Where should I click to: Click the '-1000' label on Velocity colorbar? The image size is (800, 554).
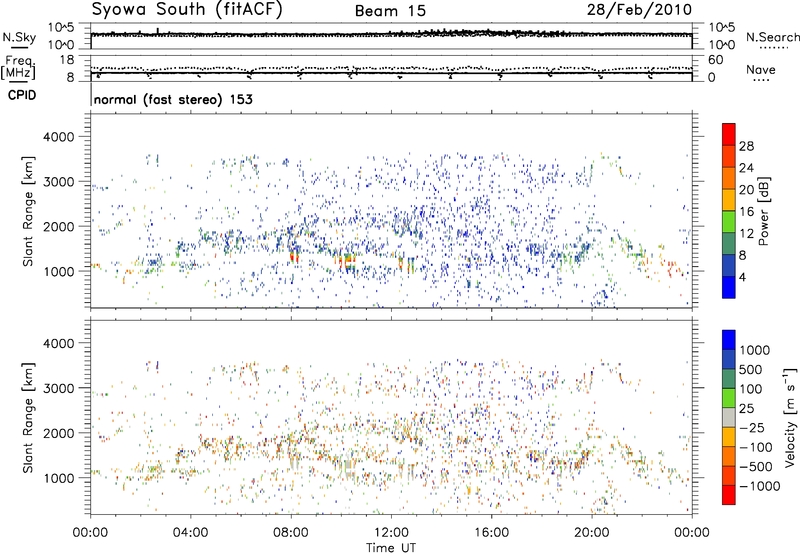click(759, 486)
